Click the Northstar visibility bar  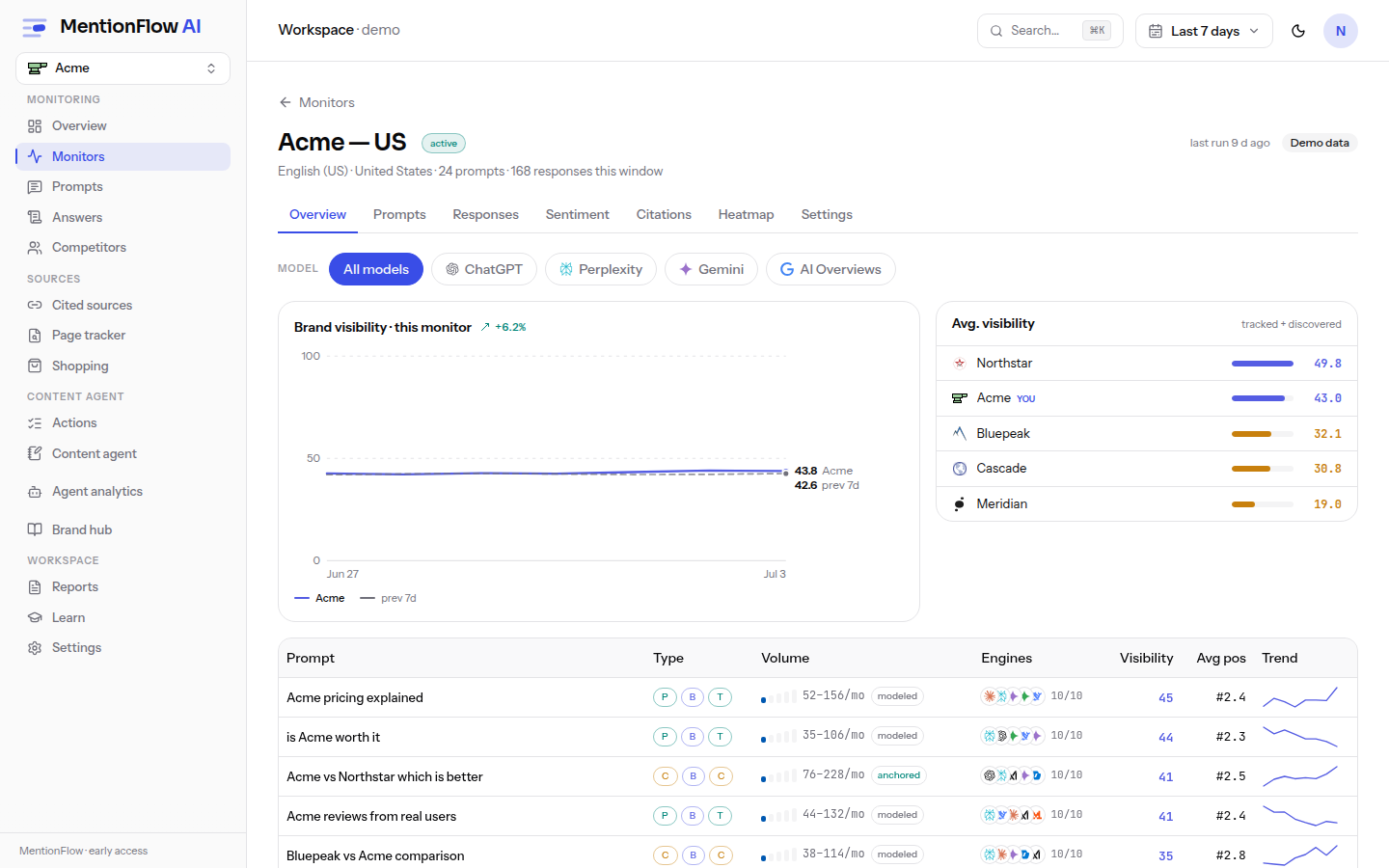pos(1263,364)
